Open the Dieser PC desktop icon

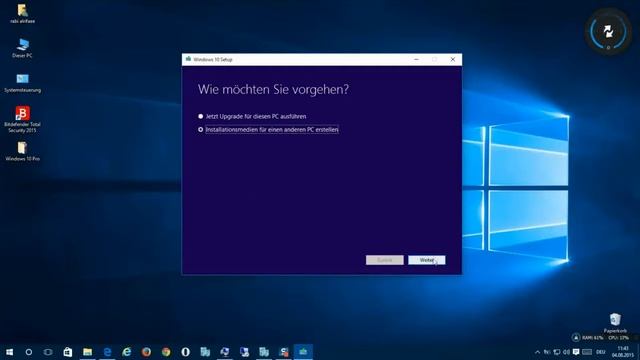(x=22, y=48)
